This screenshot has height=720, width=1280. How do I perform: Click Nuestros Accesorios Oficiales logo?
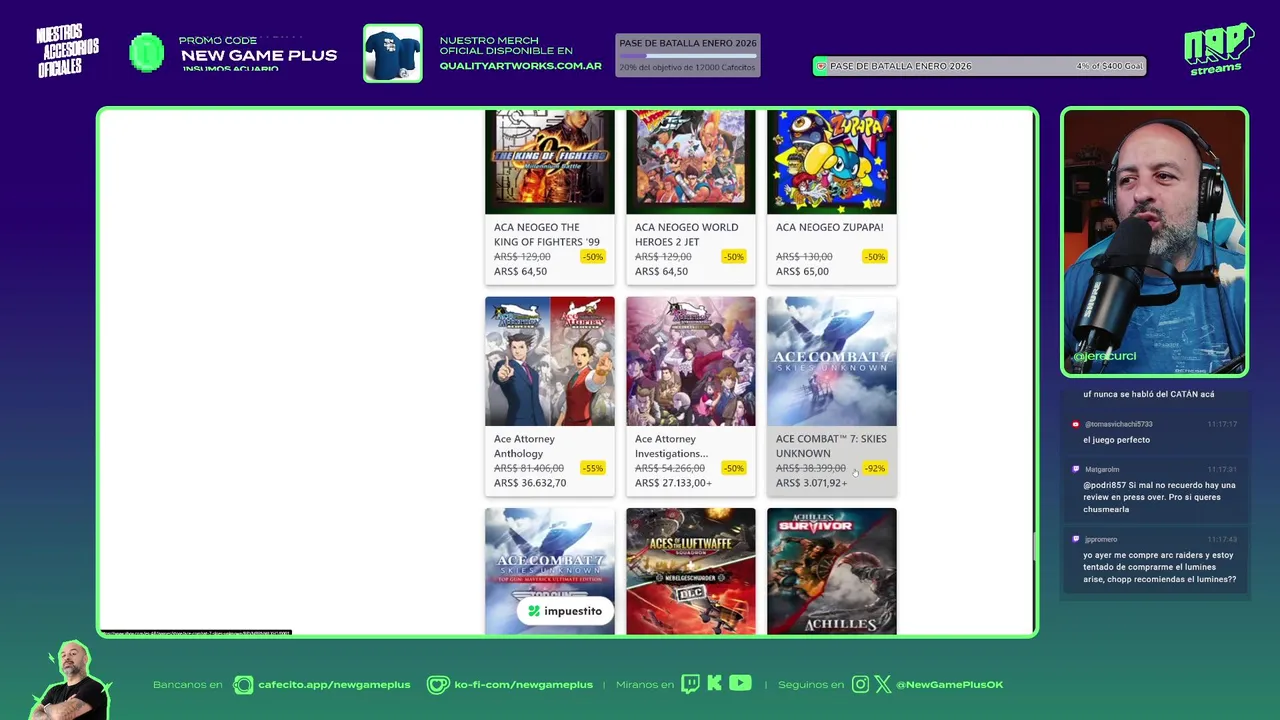(68, 51)
